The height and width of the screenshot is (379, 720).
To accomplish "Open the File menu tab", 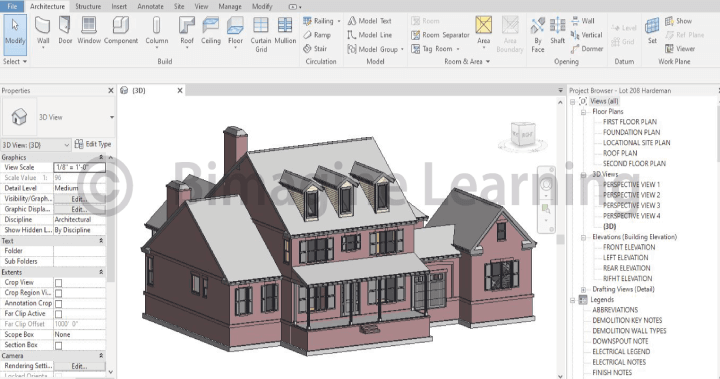I will tap(12, 6).
